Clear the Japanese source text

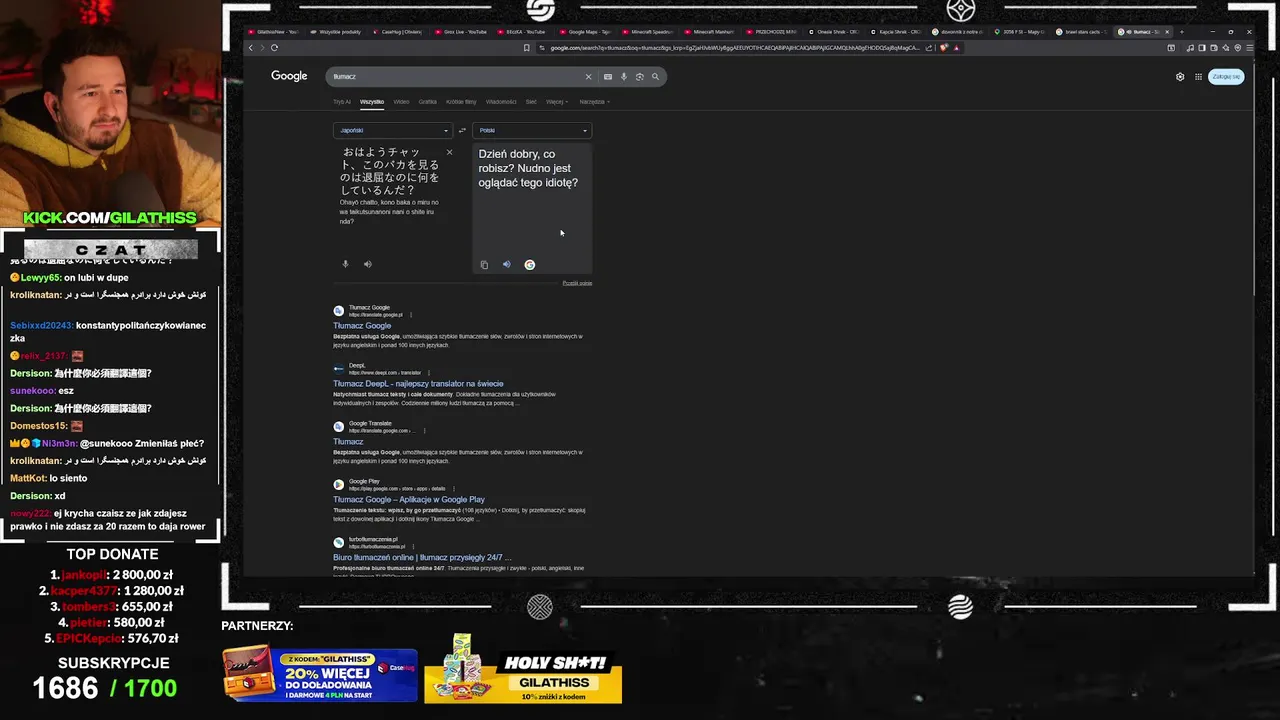[449, 152]
